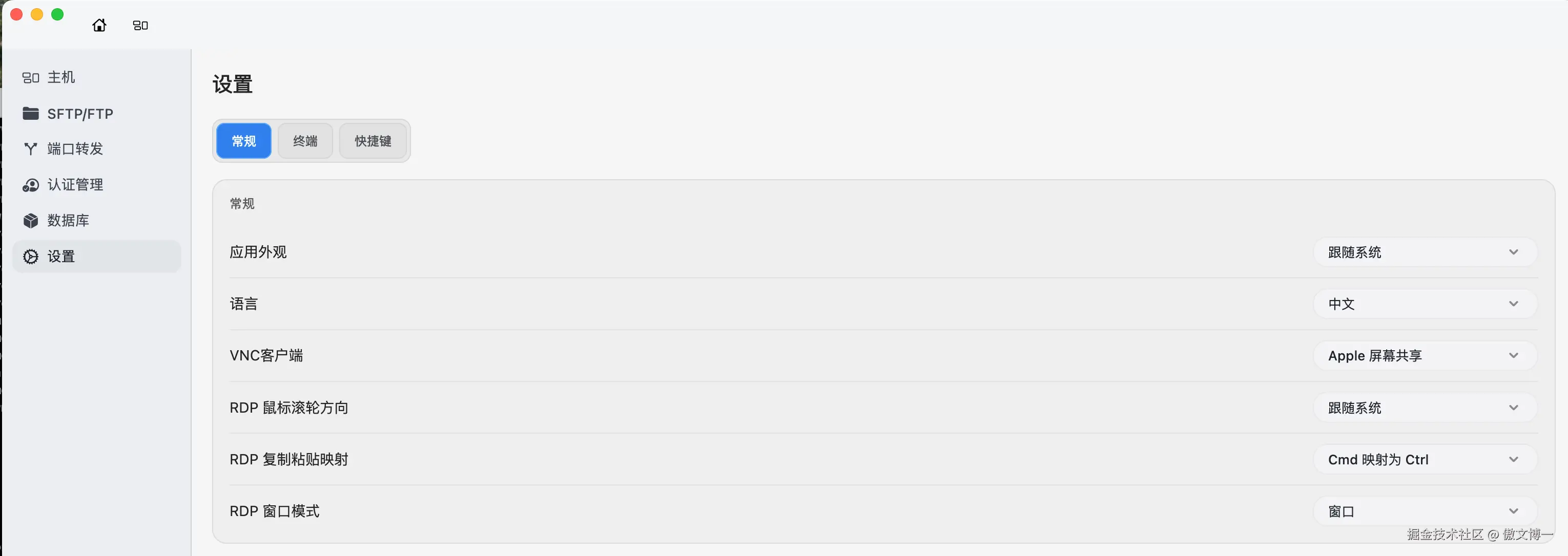Image resolution: width=1568 pixels, height=556 pixels.
Task: Open the 快捷键 shortcuts tab
Action: click(373, 141)
